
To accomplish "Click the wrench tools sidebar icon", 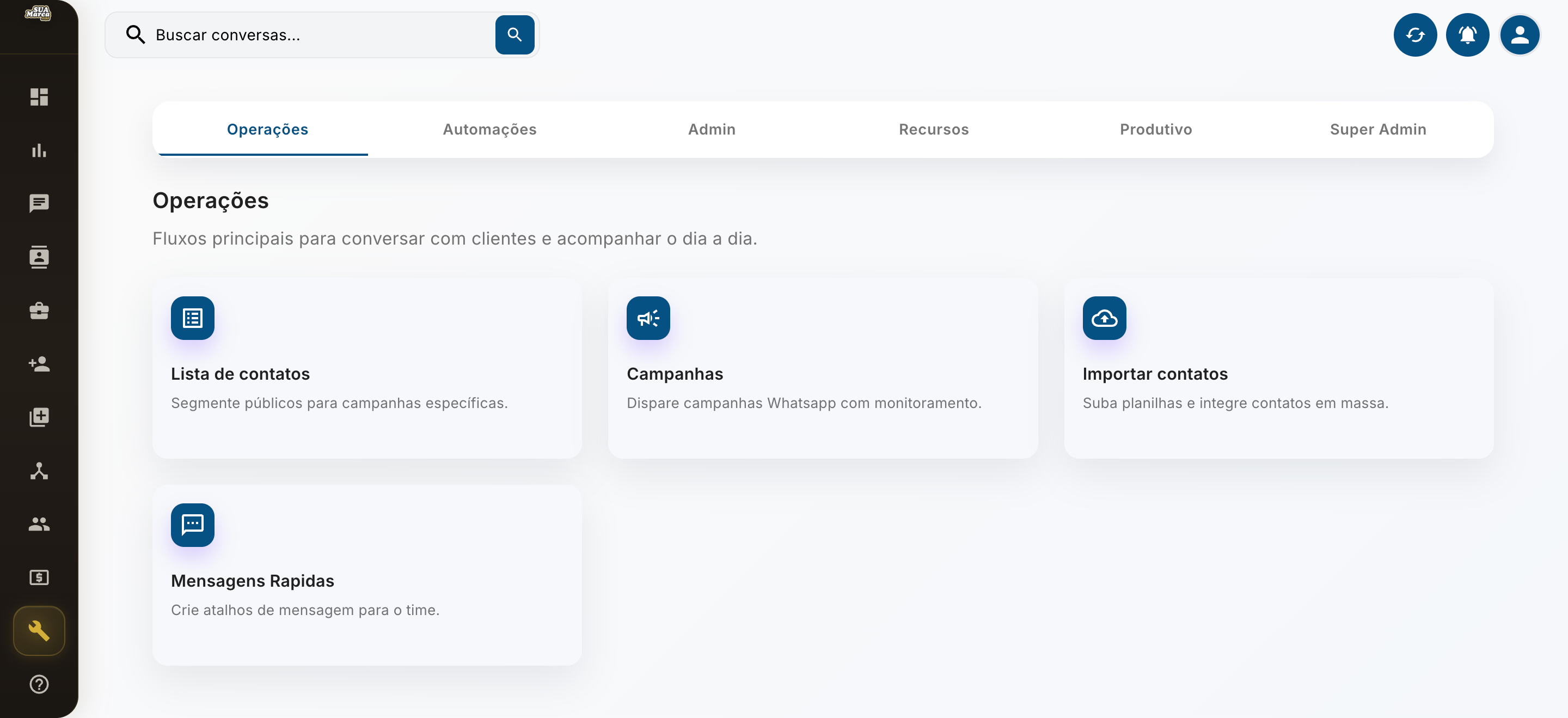I will coord(39,631).
